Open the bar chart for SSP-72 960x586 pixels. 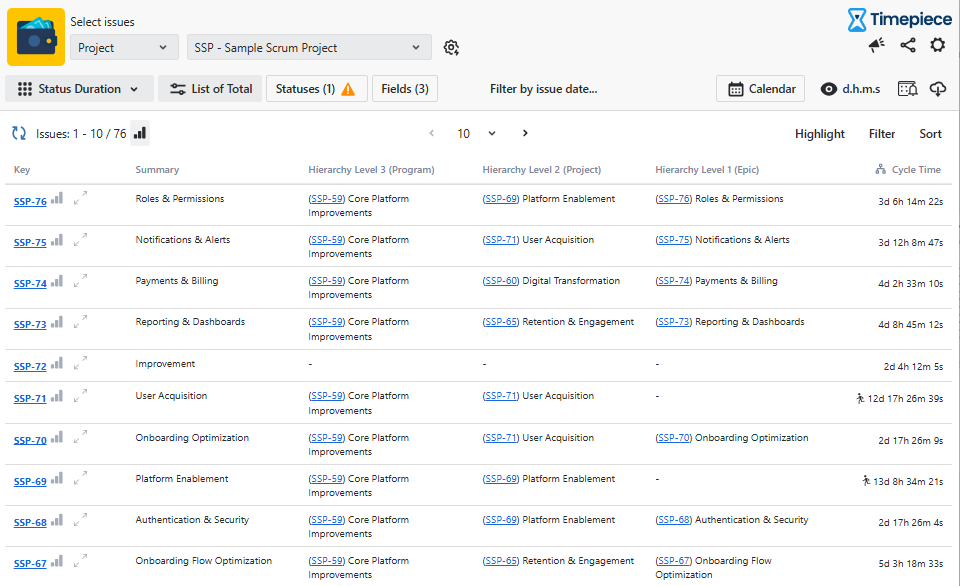point(57,364)
